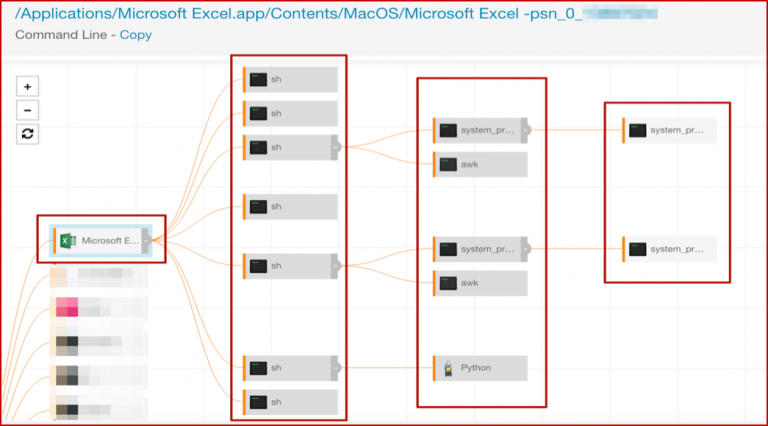Click the Excel icon on Microsoft Excel node
Viewport: 768px width, 426px height.
click(68, 240)
